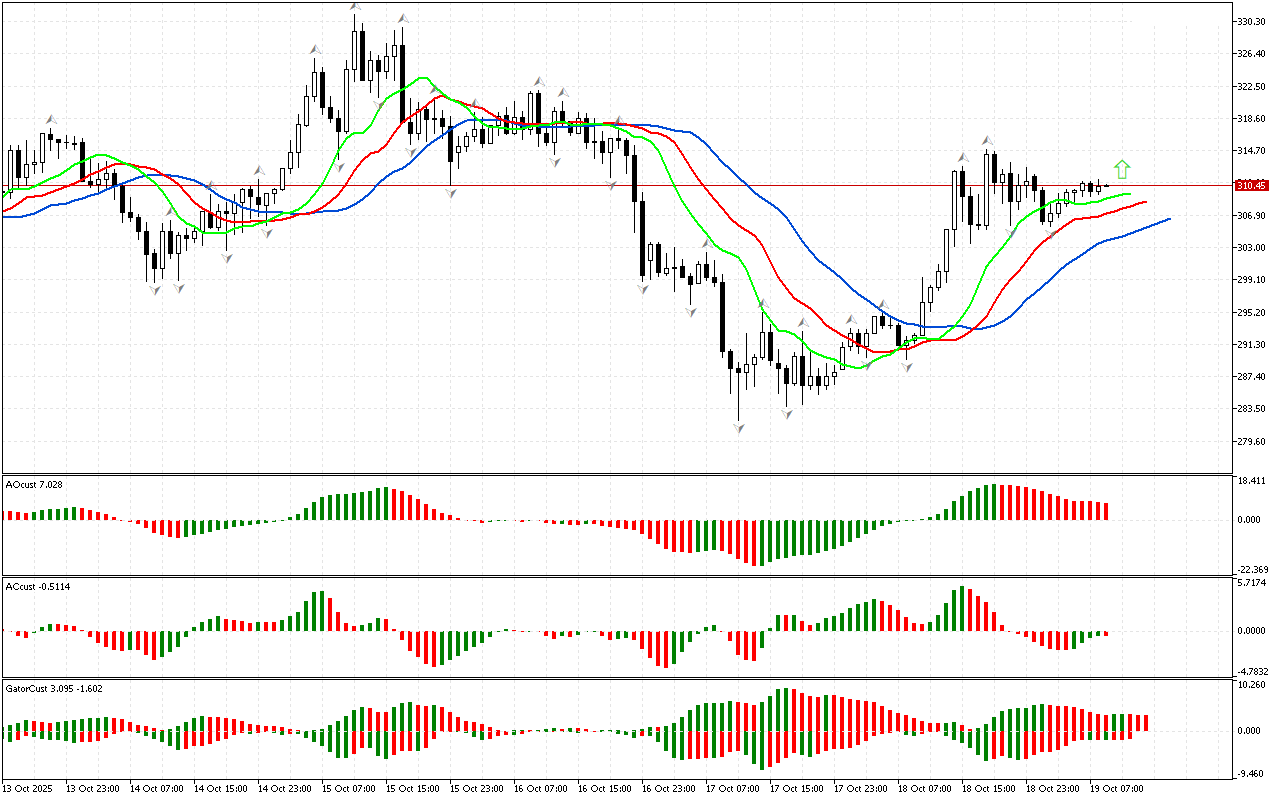Click the current price tag 310.45
This screenshot has height=800, width=1280.
(1252, 186)
